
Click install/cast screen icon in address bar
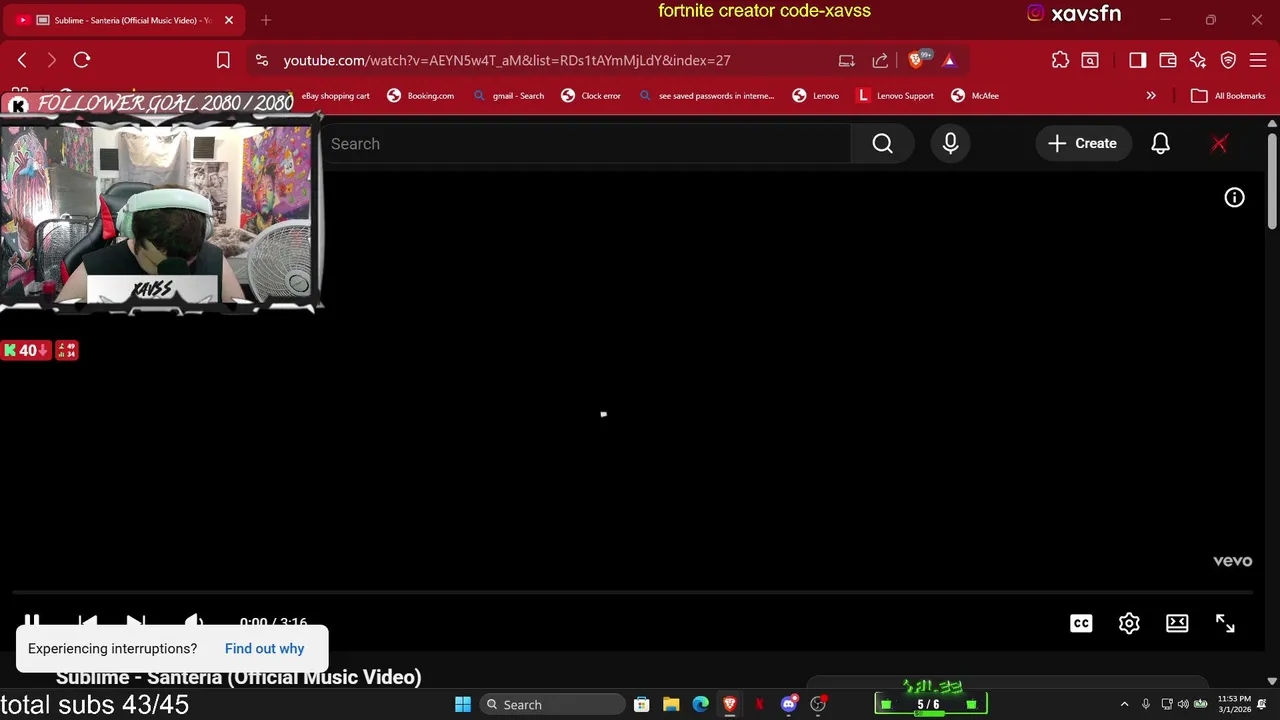click(847, 60)
